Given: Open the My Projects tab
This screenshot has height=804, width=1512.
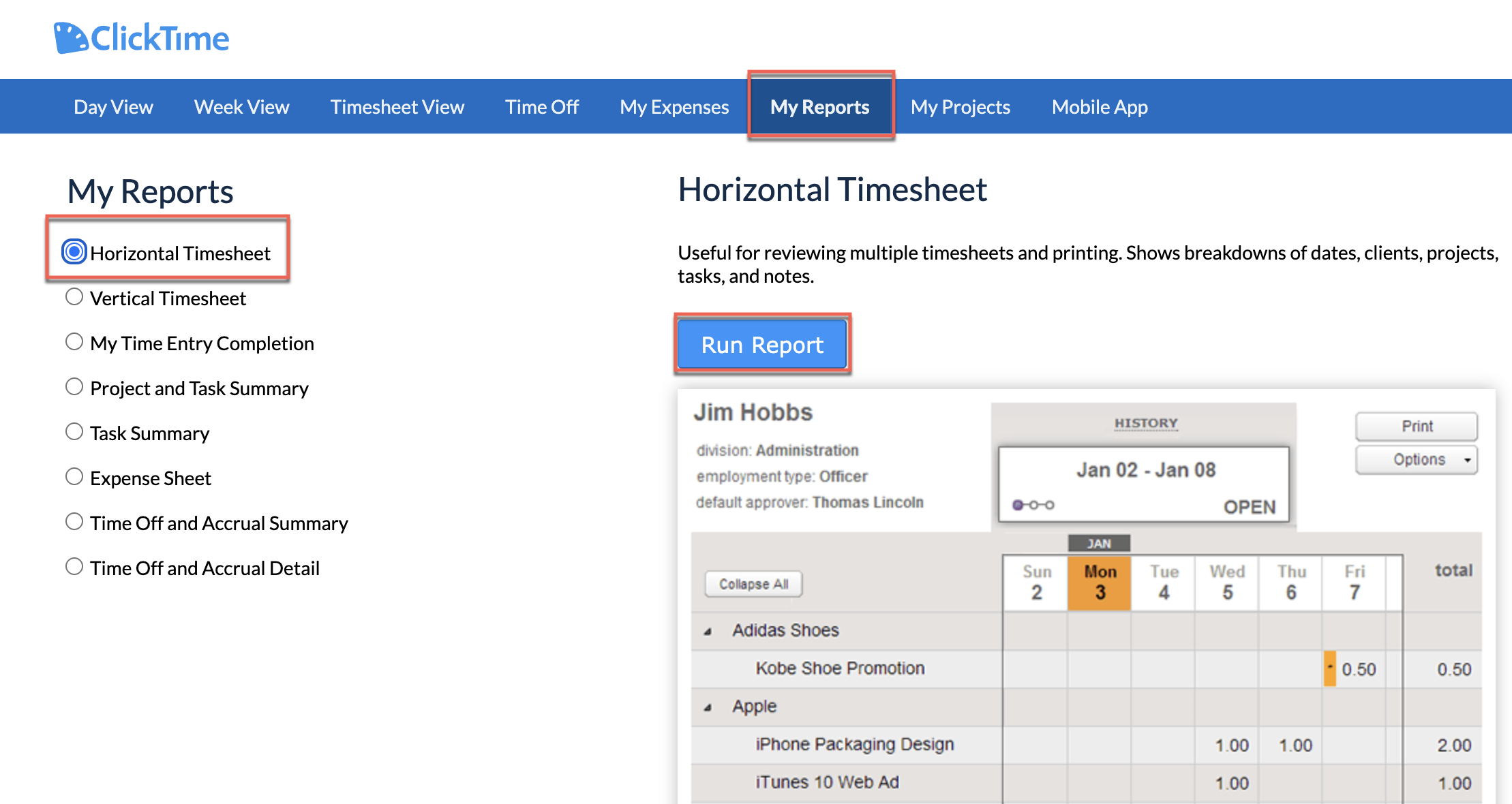Looking at the screenshot, I should tap(961, 107).
